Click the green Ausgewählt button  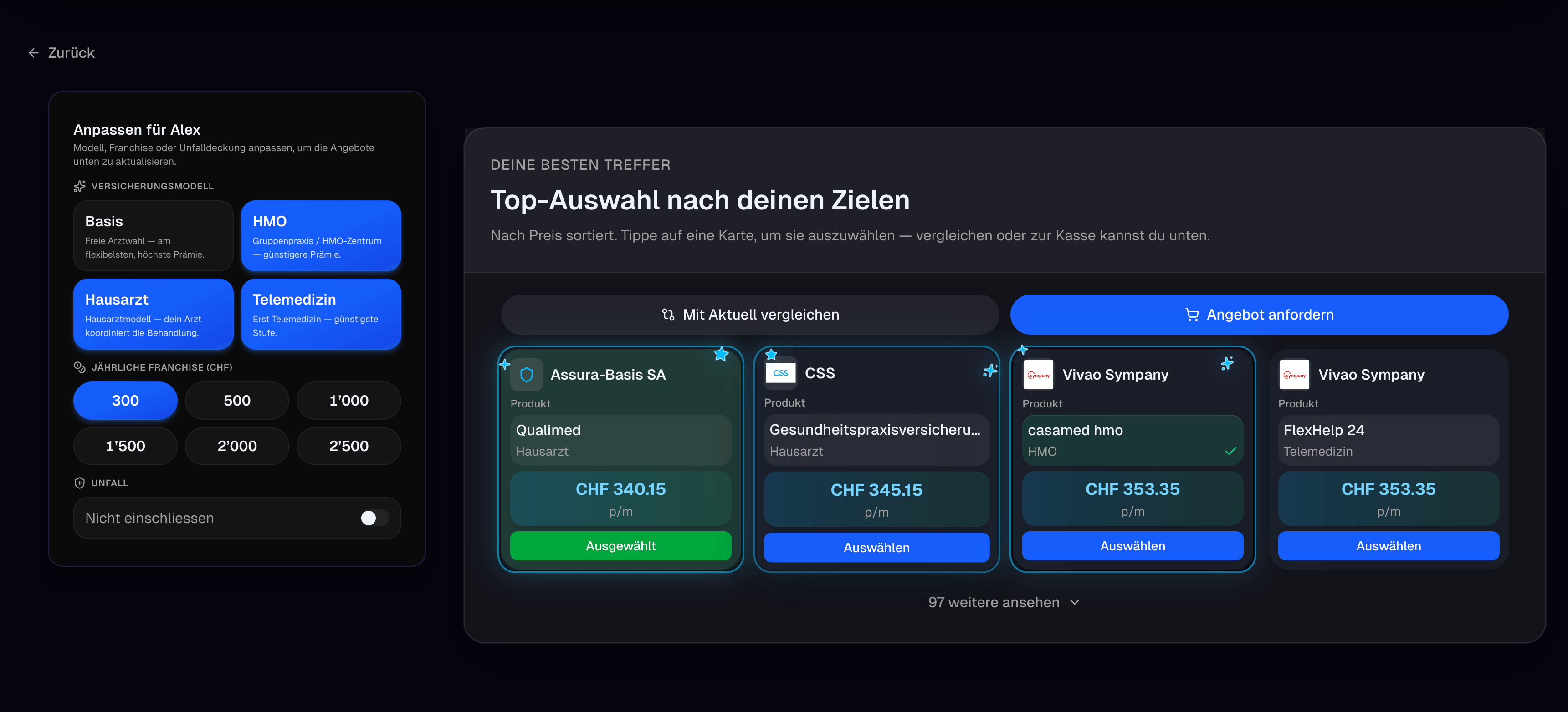click(x=621, y=546)
